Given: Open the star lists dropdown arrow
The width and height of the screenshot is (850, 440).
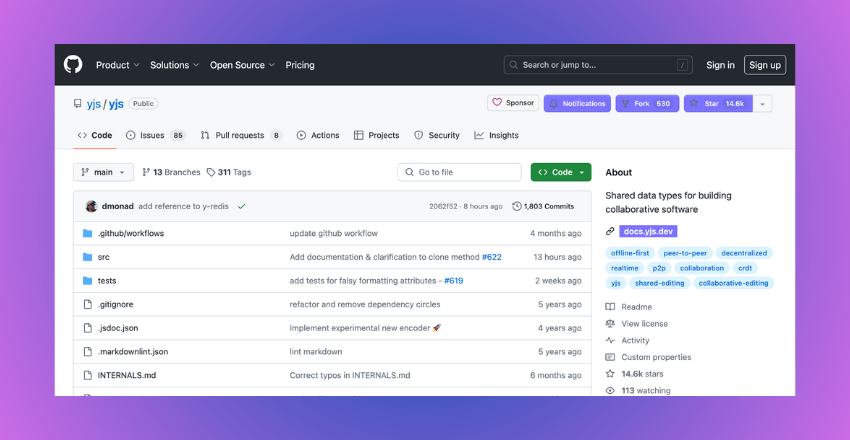Looking at the screenshot, I should coord(763,103).
